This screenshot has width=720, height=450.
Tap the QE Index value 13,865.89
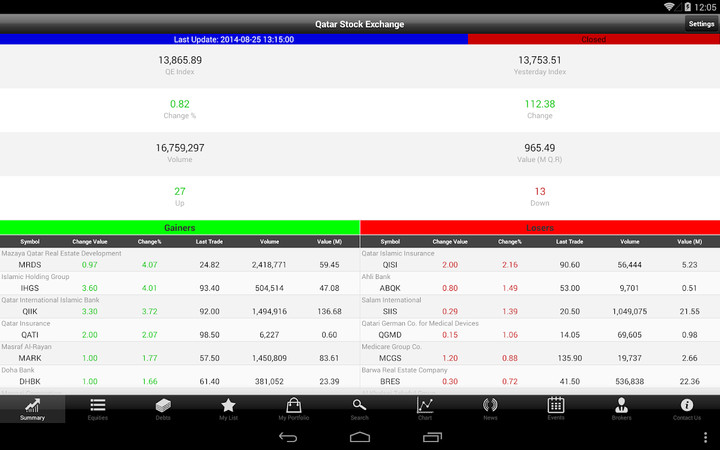180,60
